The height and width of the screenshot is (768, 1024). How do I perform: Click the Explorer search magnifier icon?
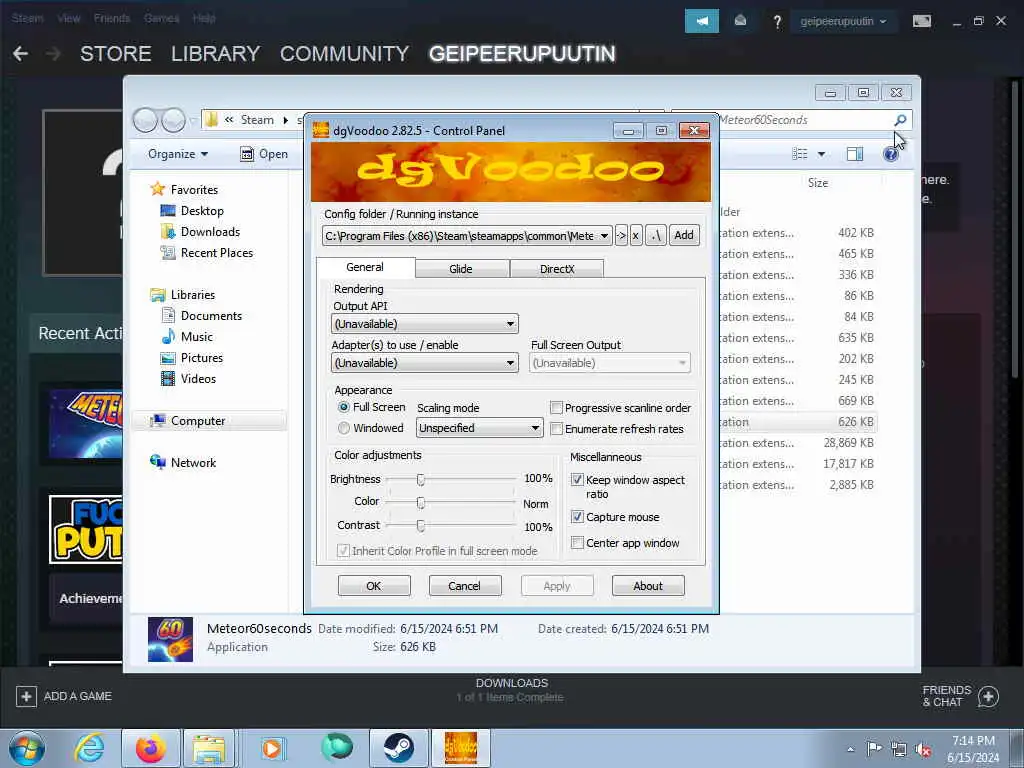click(900, 120)
